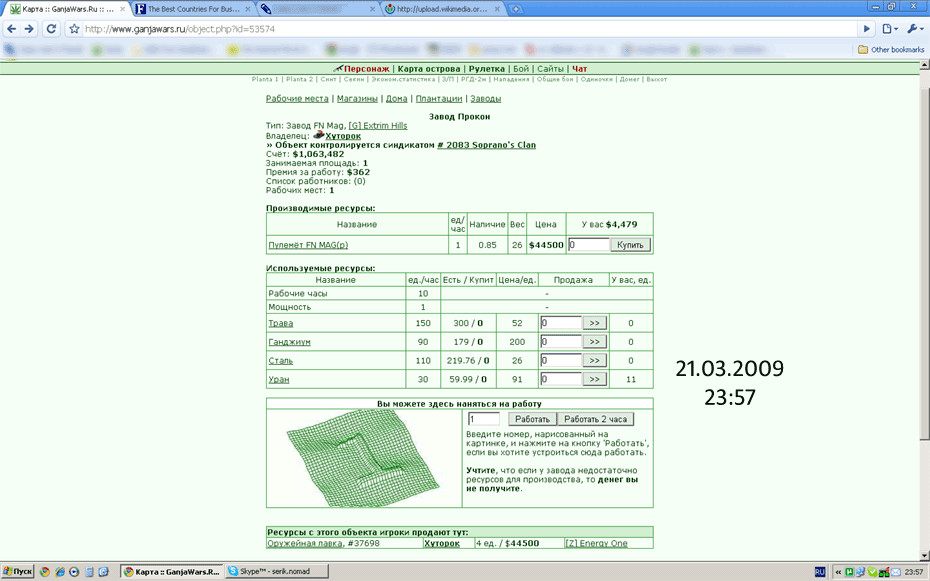This screenshot has width=930, height=581.
Task: Close the Карта :: GanjaWars.Ru tab
Action: pos(123,9)
